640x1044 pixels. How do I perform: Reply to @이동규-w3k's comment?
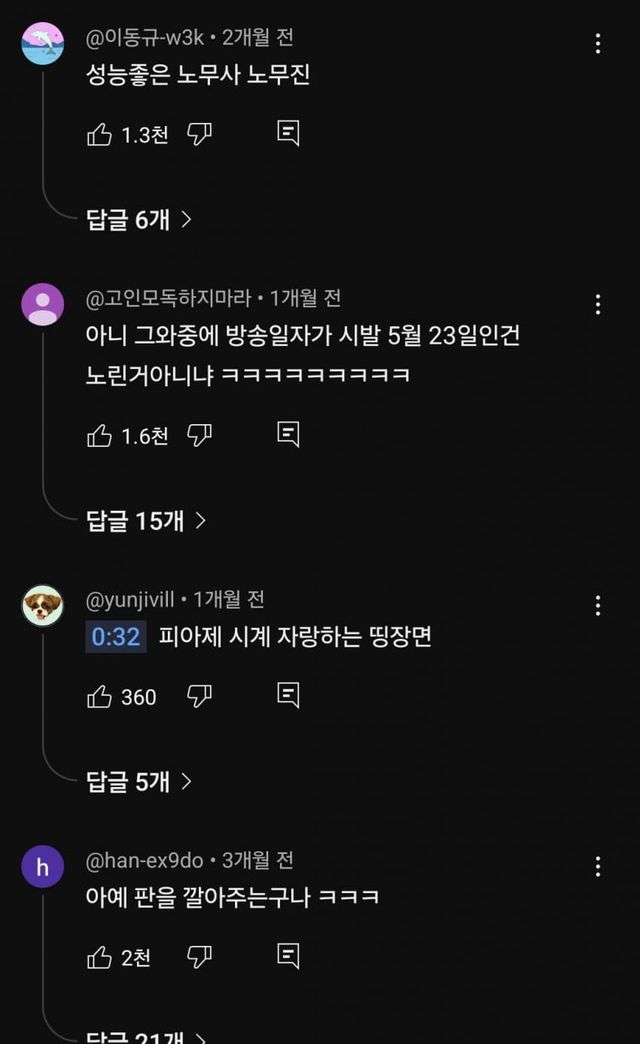coord(288,134)
